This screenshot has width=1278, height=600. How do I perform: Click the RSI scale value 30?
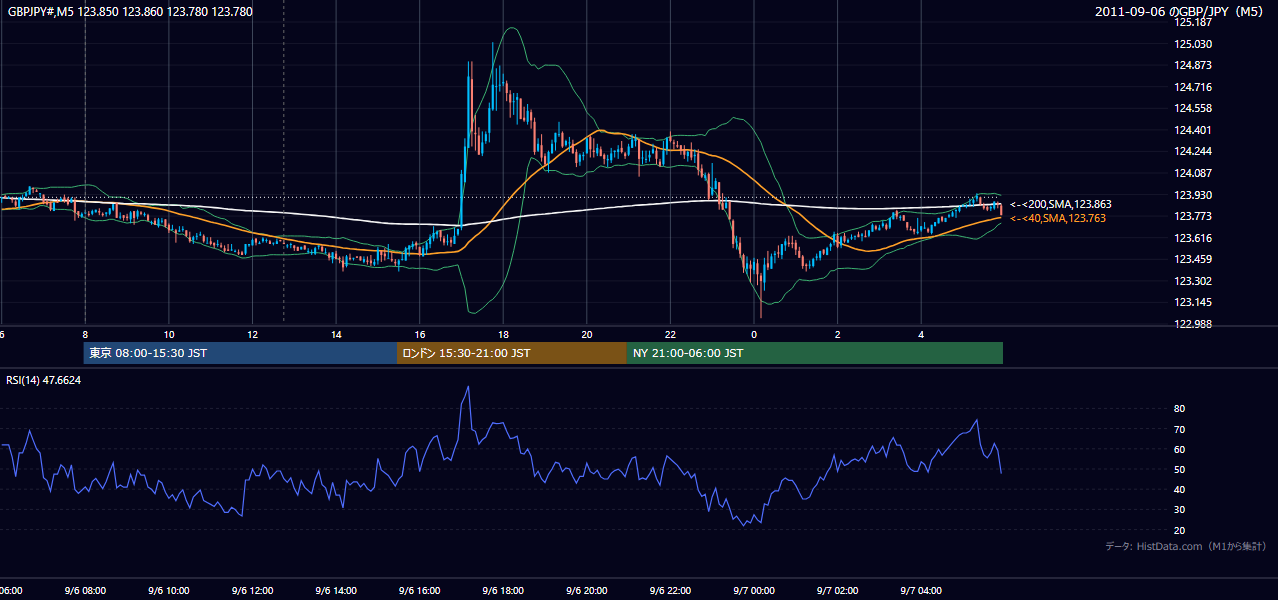click(1179, 509)
